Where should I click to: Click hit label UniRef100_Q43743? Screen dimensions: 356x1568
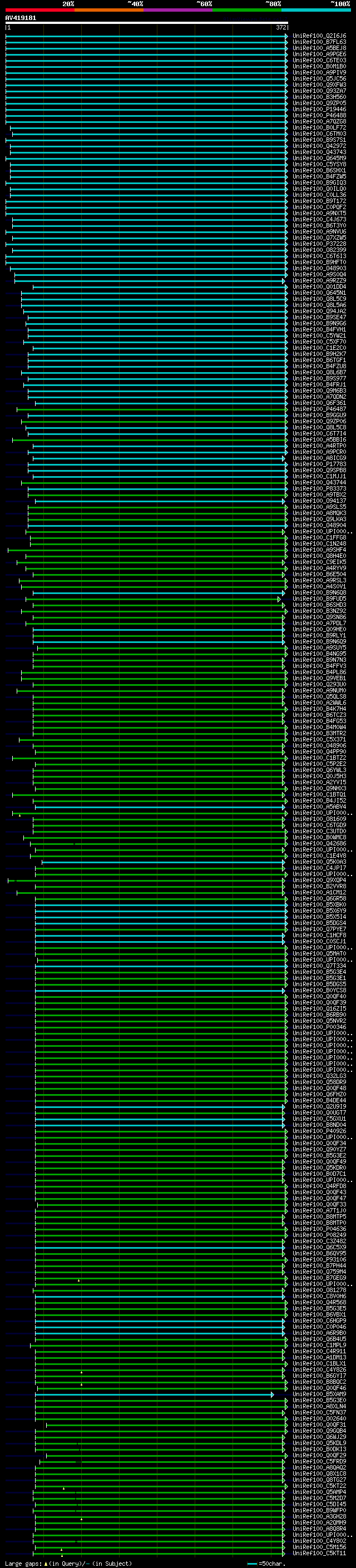pyautogui.click(x=319, y=152)
